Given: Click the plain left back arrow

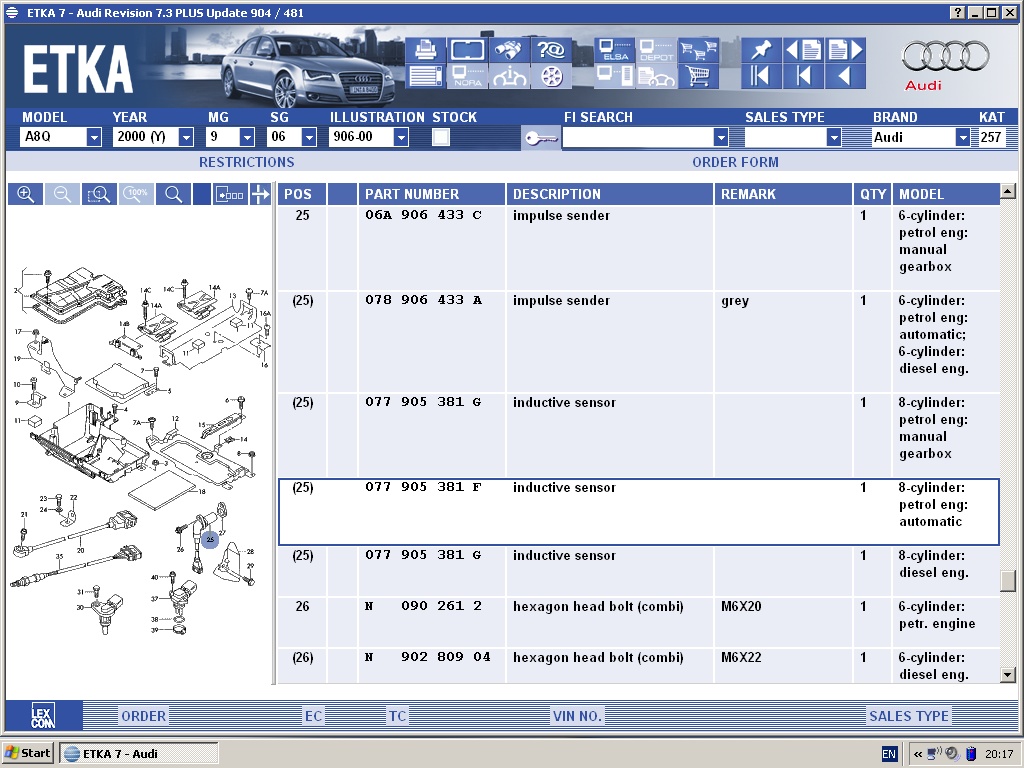Looking at the screenshot, I should (845, 76).
